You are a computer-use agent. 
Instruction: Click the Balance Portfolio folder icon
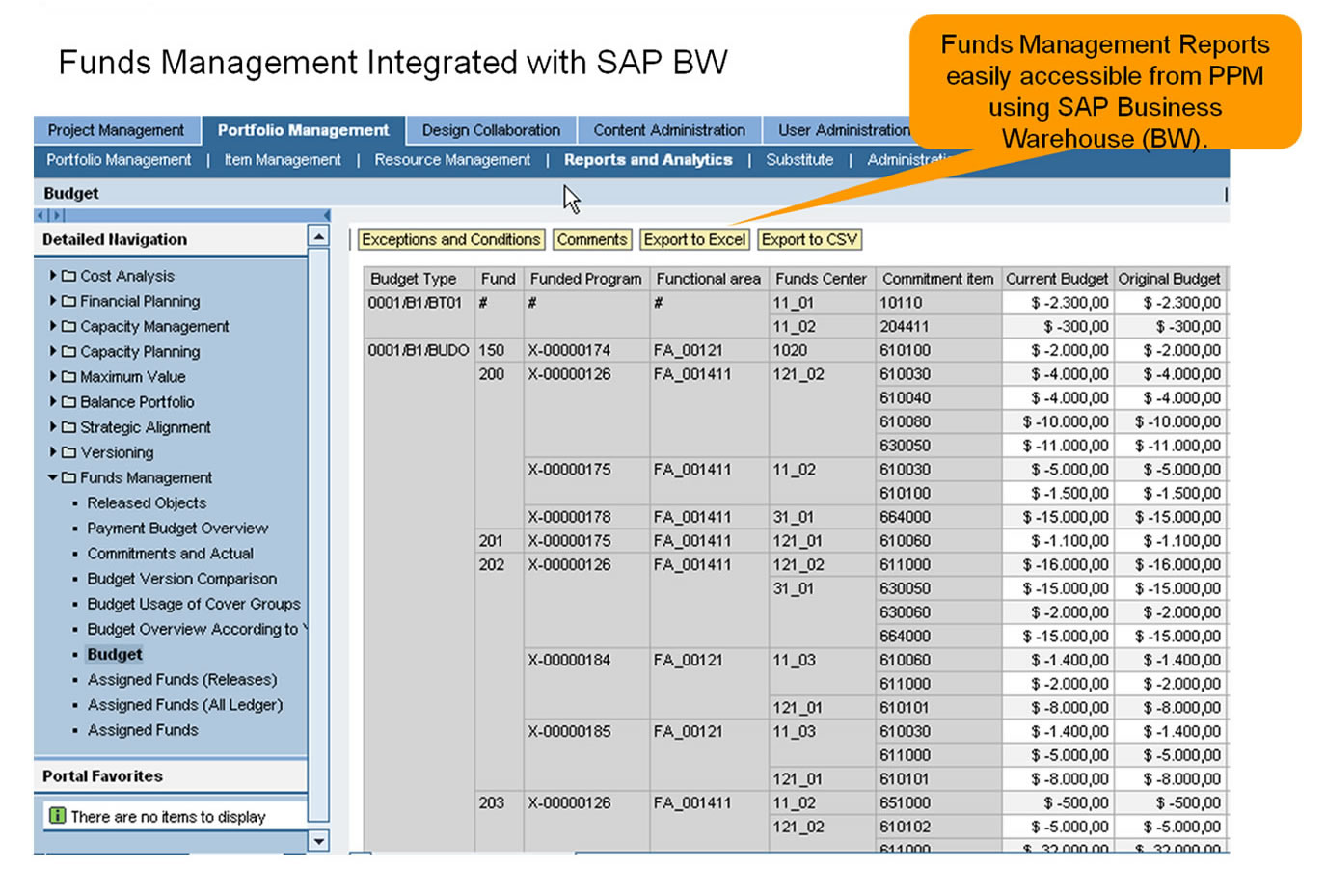click(68, 402)
